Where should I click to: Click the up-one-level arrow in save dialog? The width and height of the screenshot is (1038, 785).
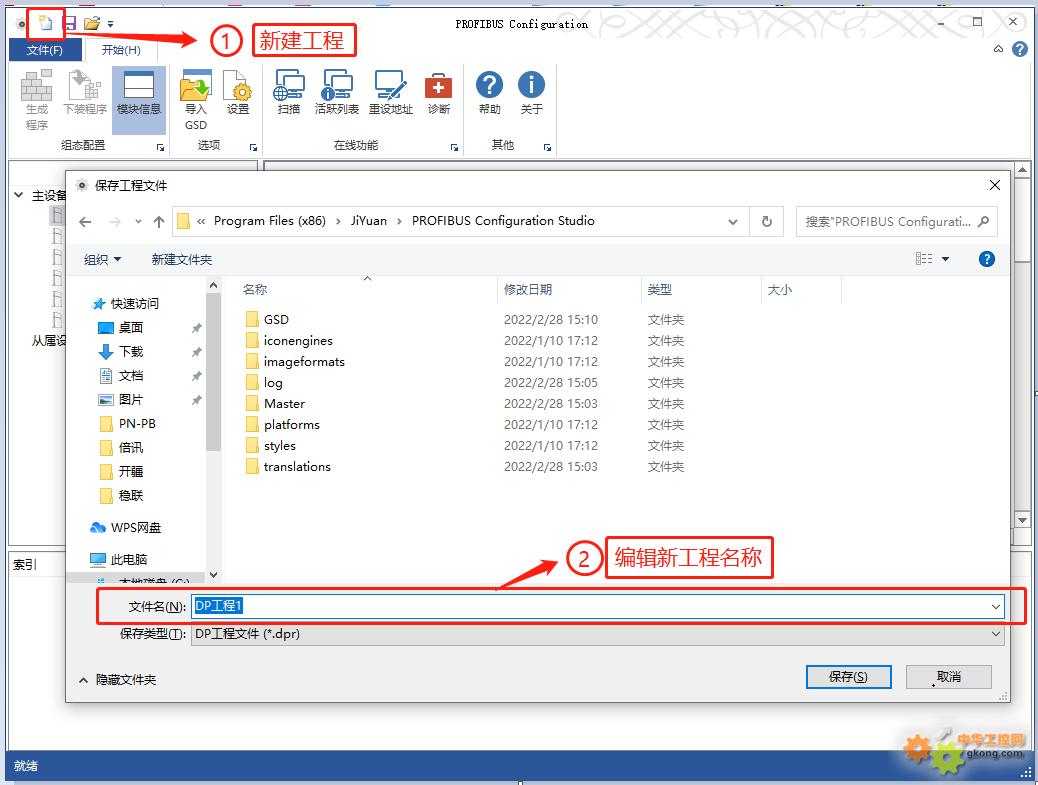point(159,222)
